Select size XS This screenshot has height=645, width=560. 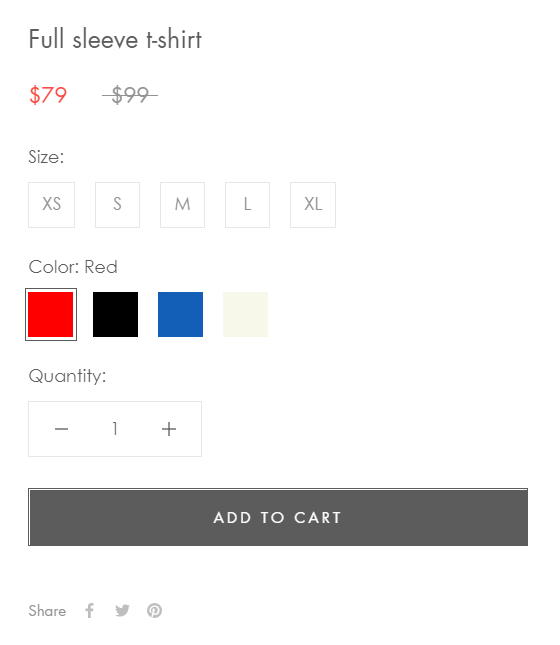pyautogui.click(x=51, y=205)
